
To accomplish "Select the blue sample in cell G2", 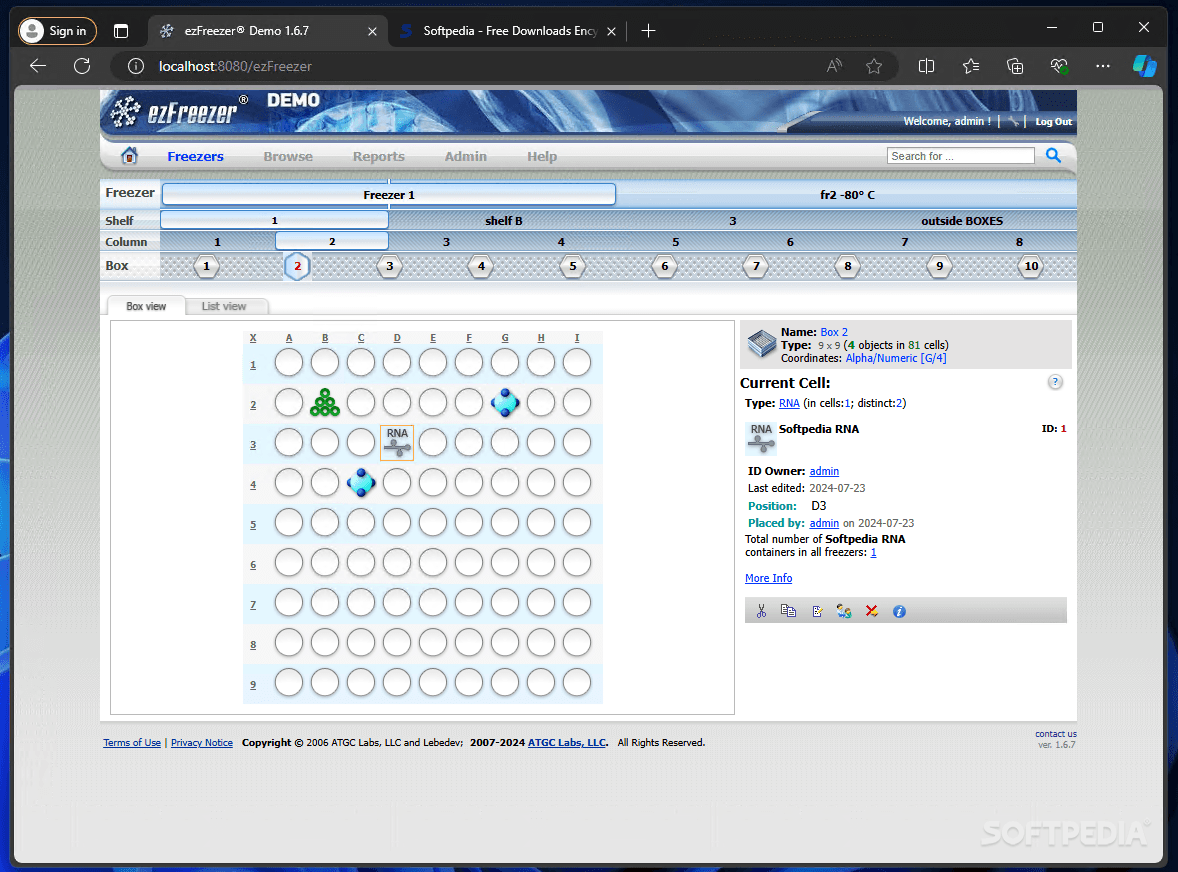I will click(505, 403).
